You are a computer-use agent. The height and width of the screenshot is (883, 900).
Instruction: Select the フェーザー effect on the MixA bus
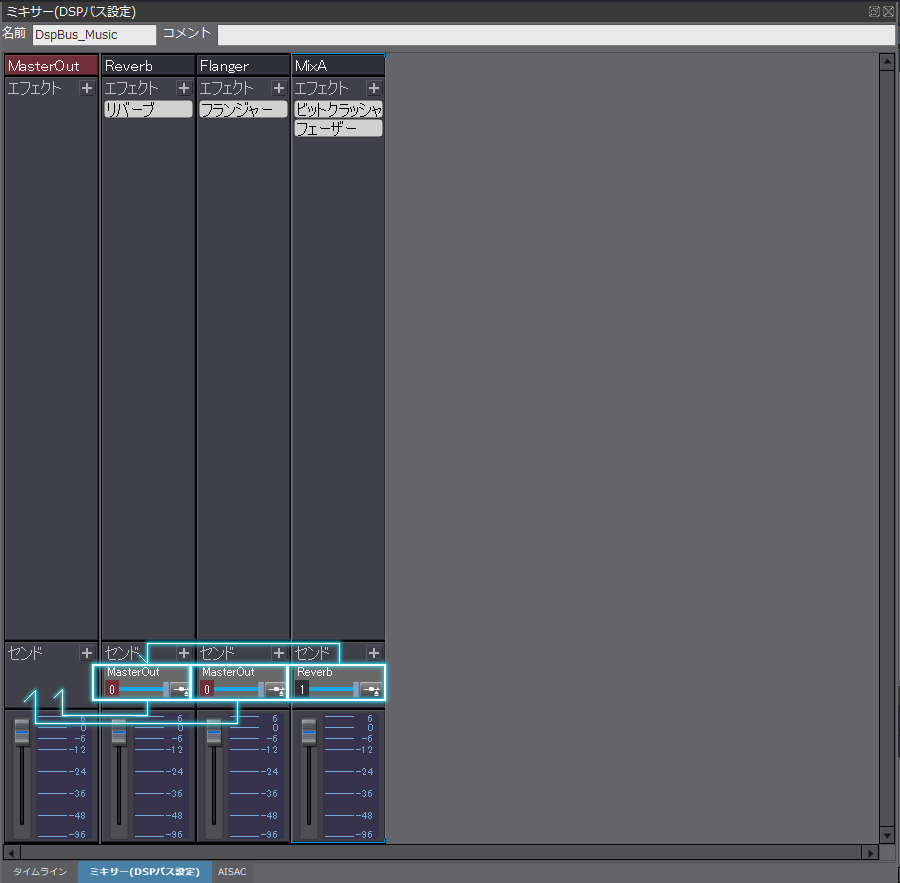coord(339,128)
